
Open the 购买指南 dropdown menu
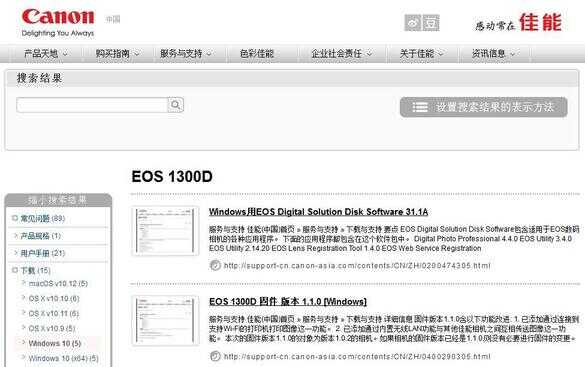coord(117,54)
